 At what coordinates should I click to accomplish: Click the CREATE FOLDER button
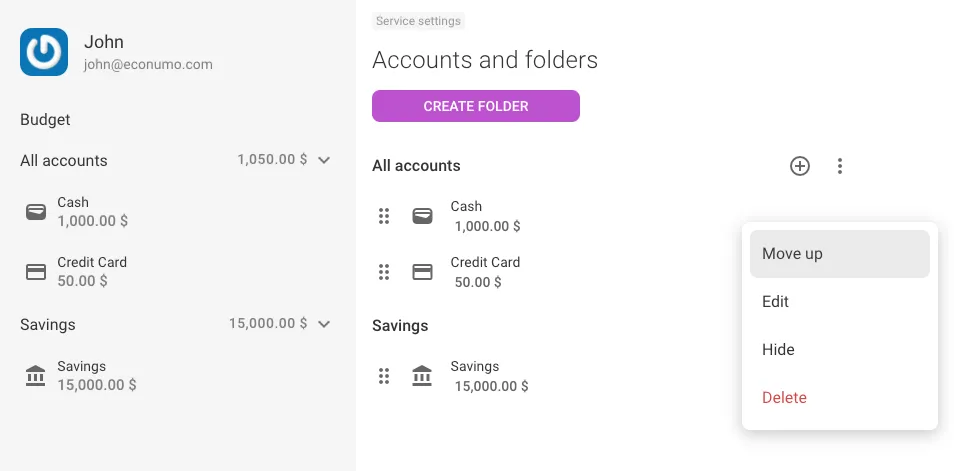(x=476, y=106)
